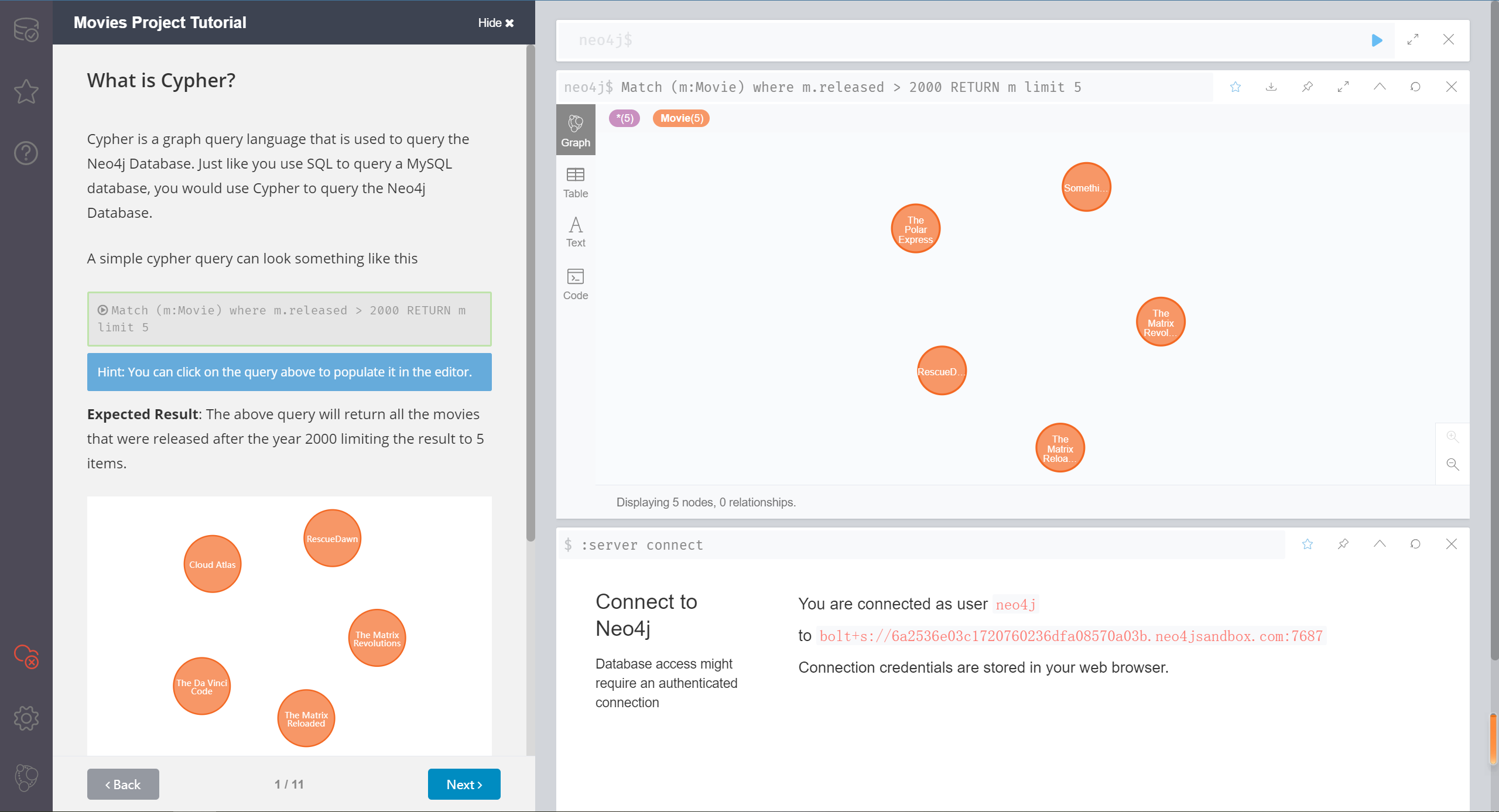This screenshot has width=1499, height=812.
Task: Click the Next button on tutorial panel
Action: pyautogui.click(x=463, y=784)
